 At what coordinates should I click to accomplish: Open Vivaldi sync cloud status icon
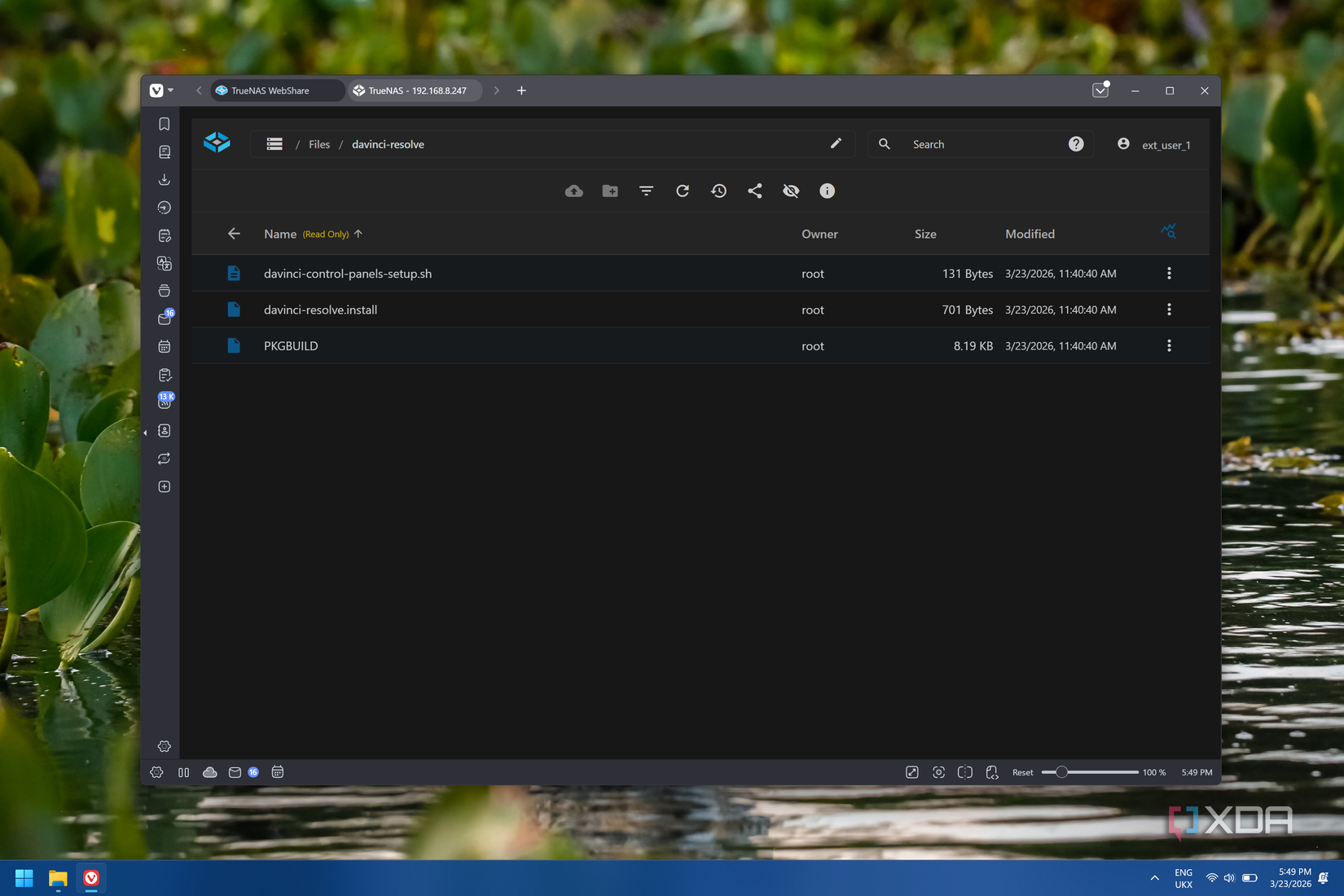(x=209, y=772)
